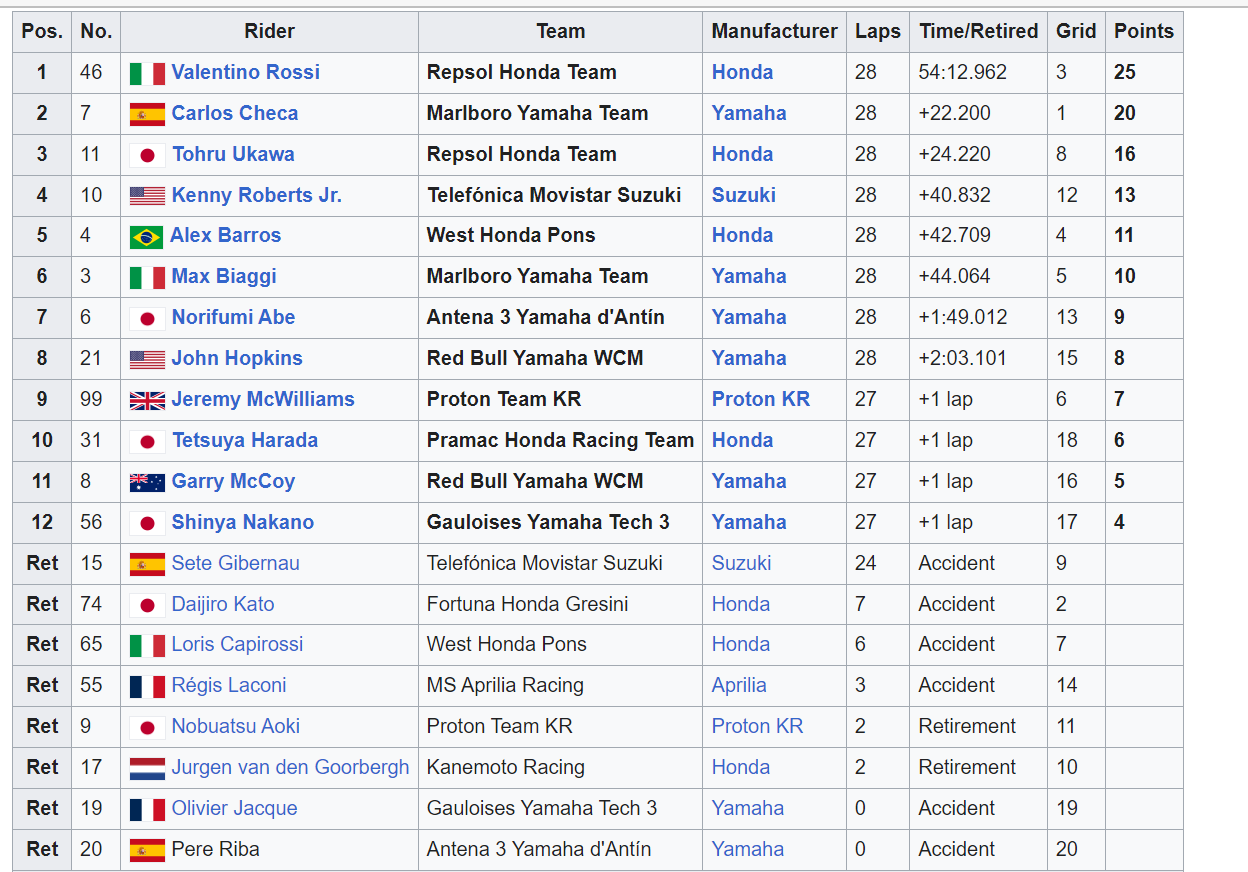1248x872 pixels.
Task: Click the Time/Retired column header
Action: tap(978, 31)
